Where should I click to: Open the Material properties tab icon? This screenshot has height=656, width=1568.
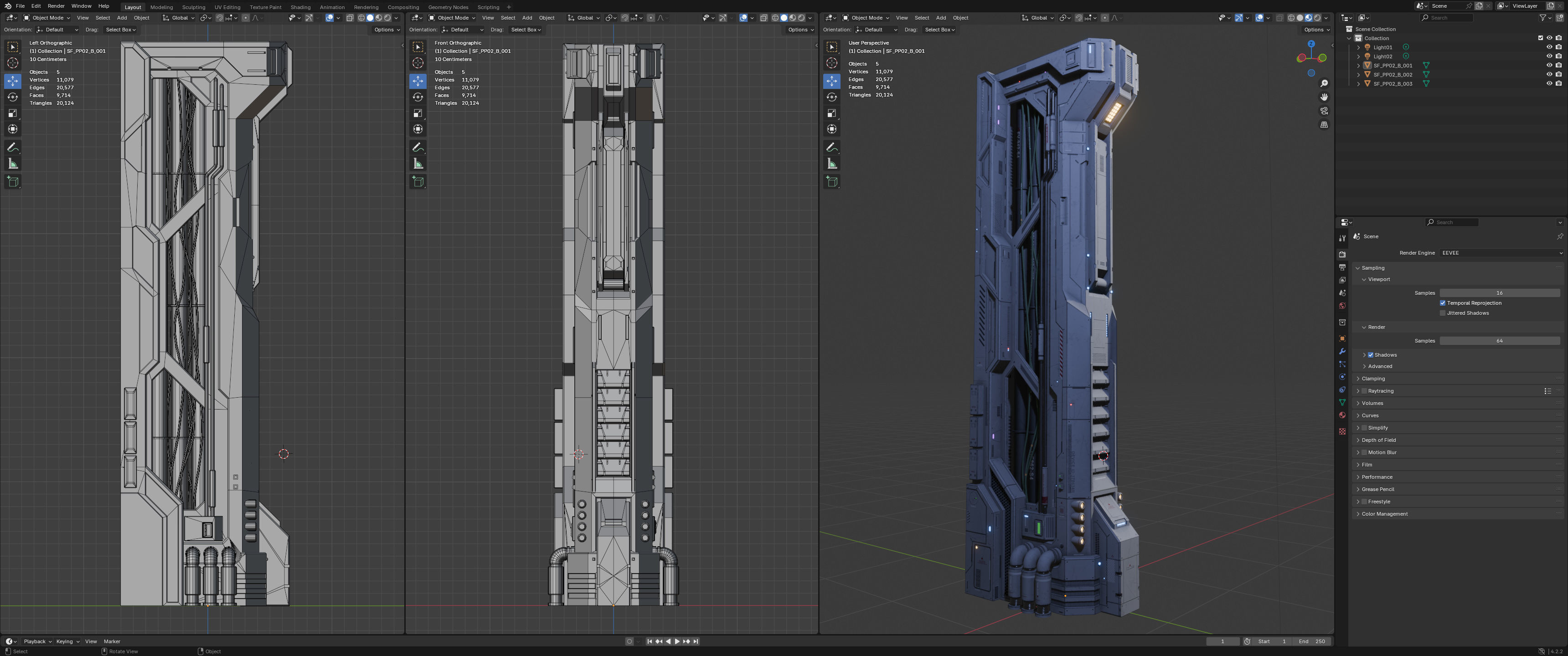coord(1342,415)
